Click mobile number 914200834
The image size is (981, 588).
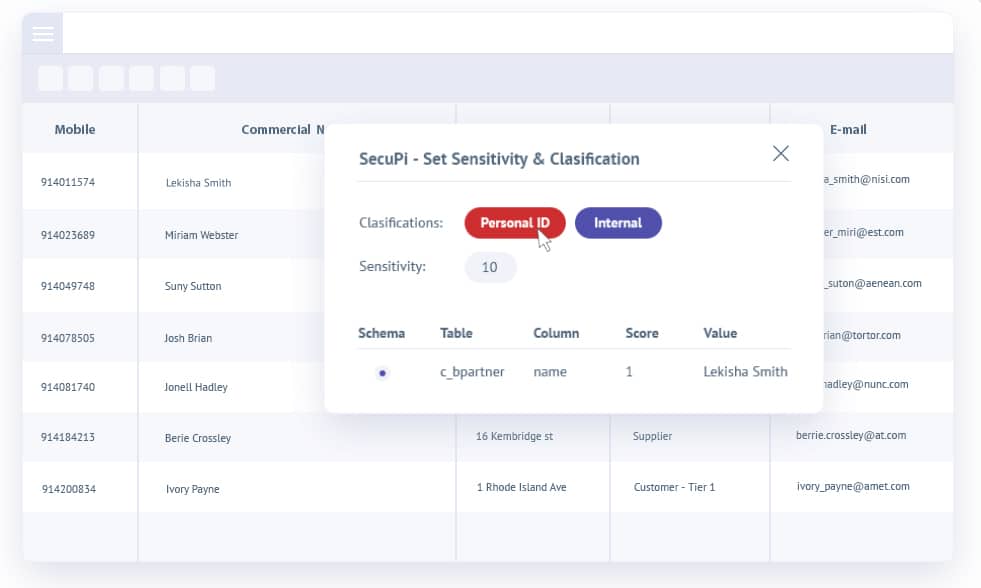pyautogui.click(x=69, y=489)
